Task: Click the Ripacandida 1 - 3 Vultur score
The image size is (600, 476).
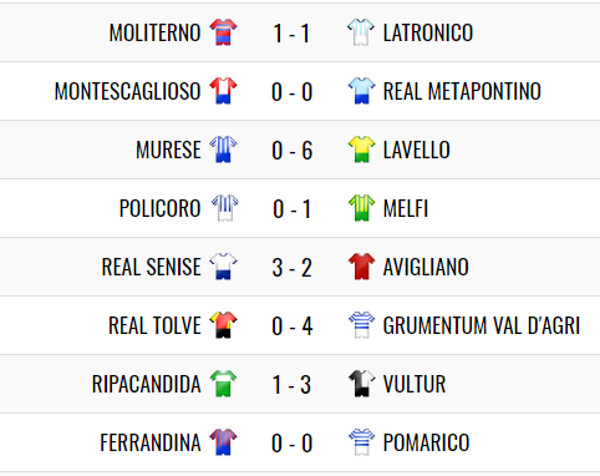Action: (292, 384)
